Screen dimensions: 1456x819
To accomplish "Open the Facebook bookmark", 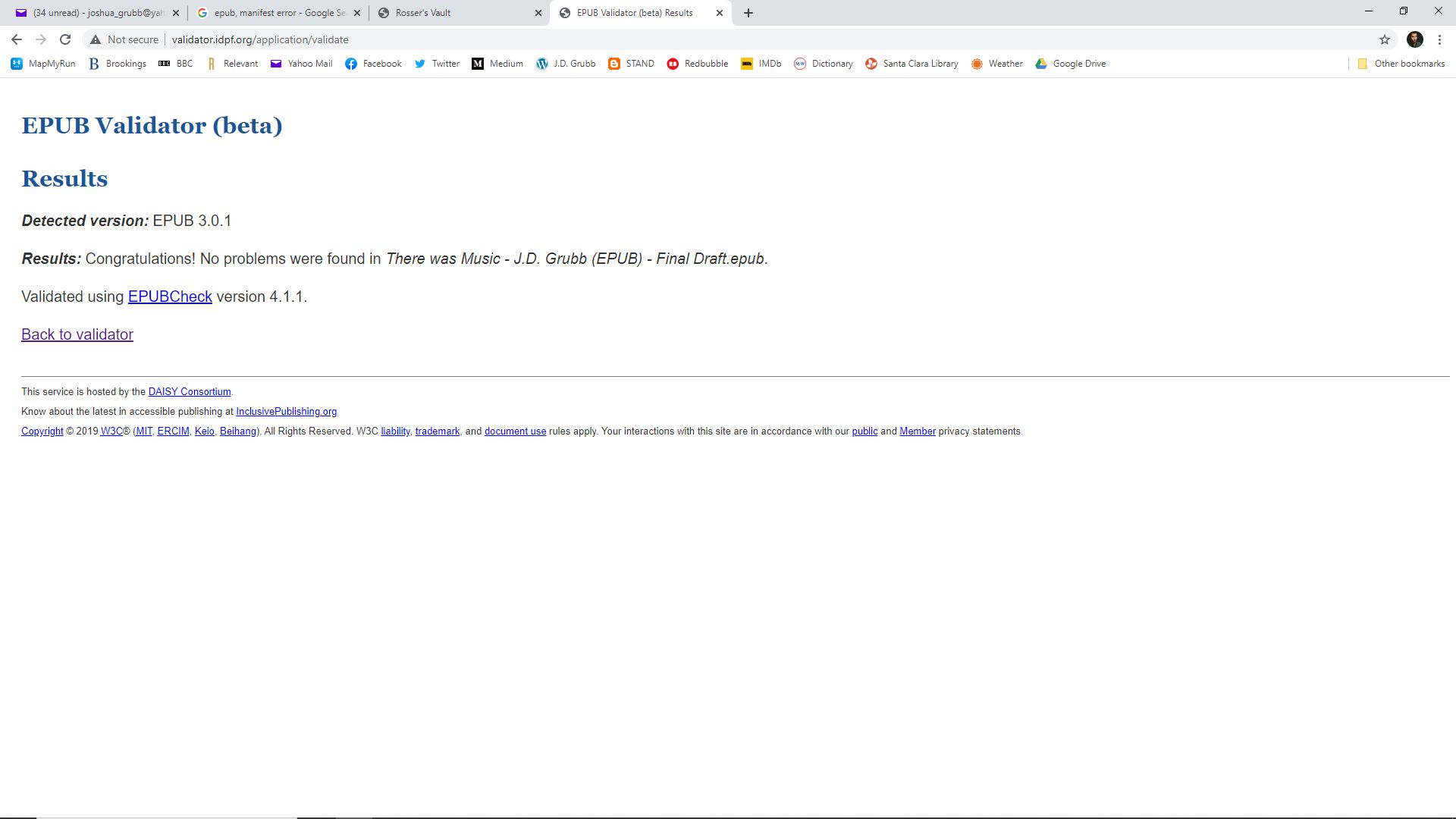I will coord(373,64).
